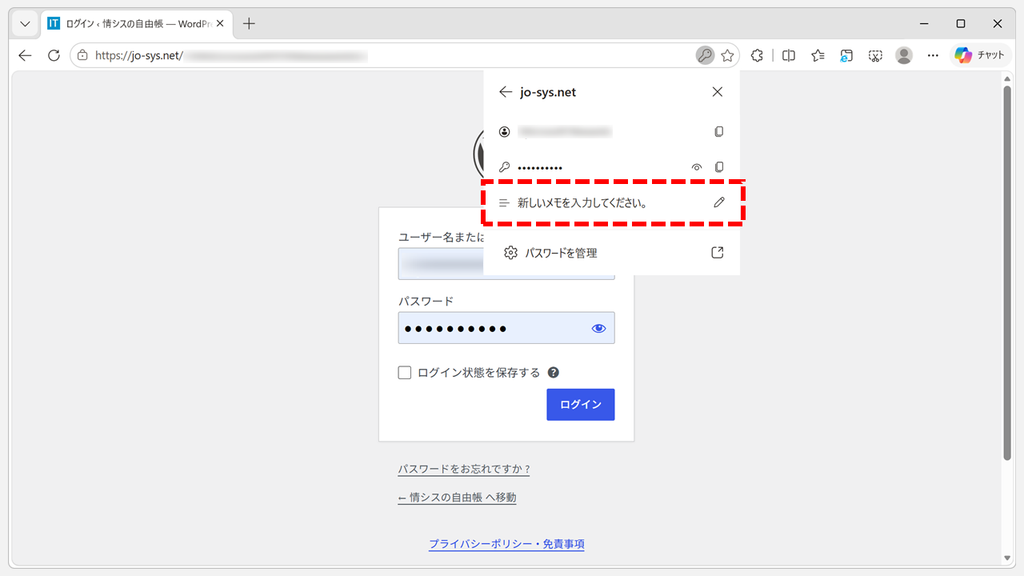Follow 情シスの自由帳 へ移動 link
This screenshot has height=576, width=1024.
[x=457, y=498]
